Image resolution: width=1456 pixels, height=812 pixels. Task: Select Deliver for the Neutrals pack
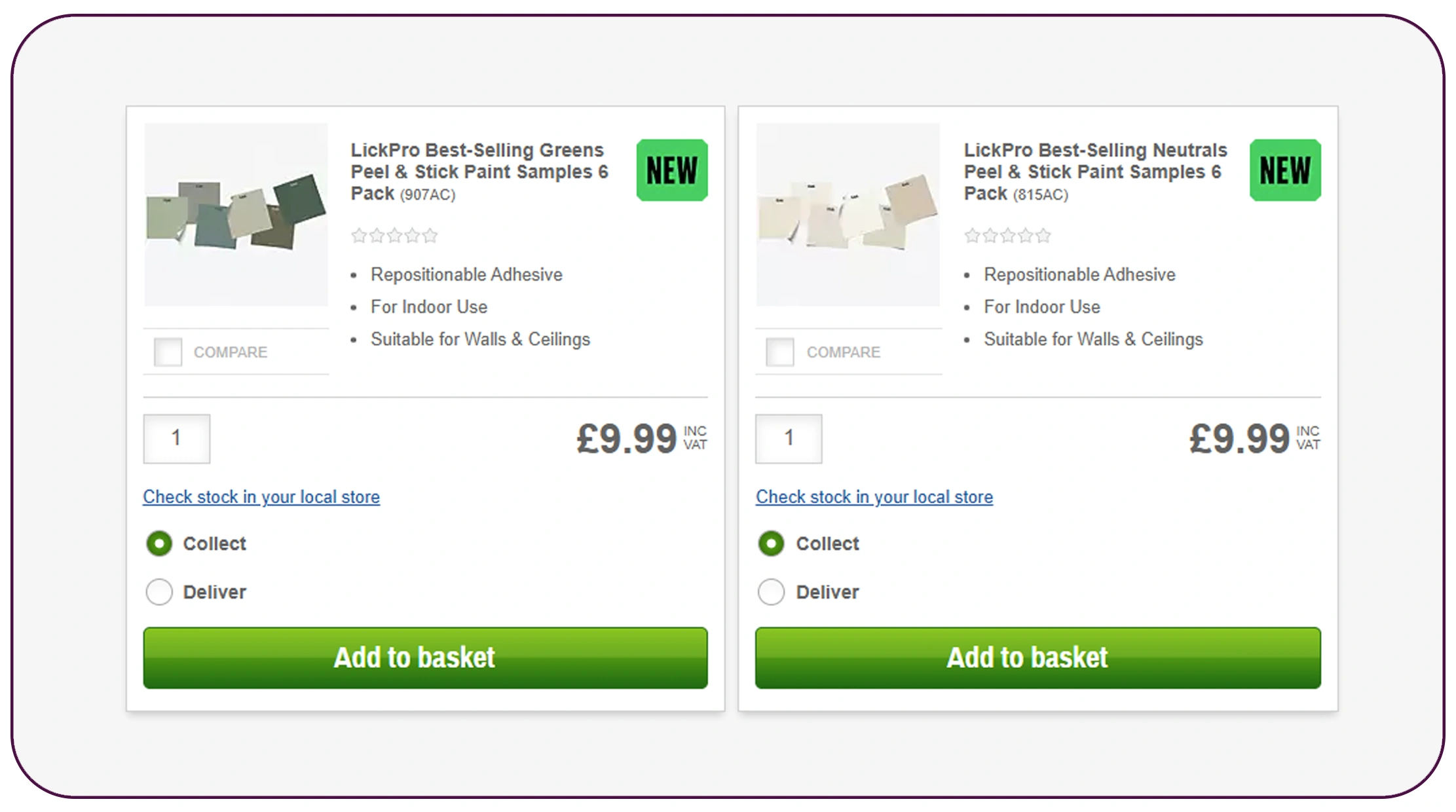772,591
